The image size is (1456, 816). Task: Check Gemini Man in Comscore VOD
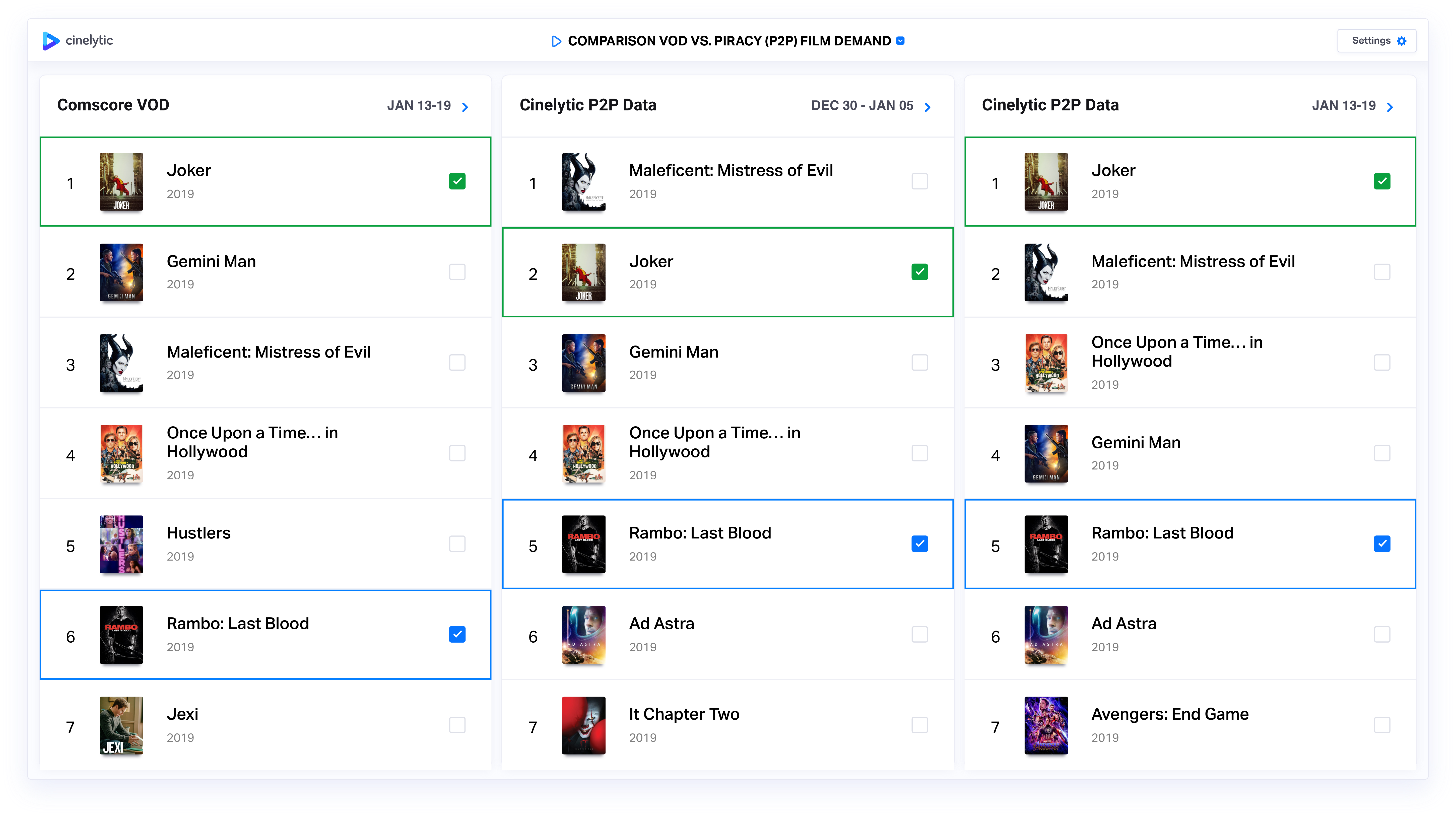tap(457, 272)
